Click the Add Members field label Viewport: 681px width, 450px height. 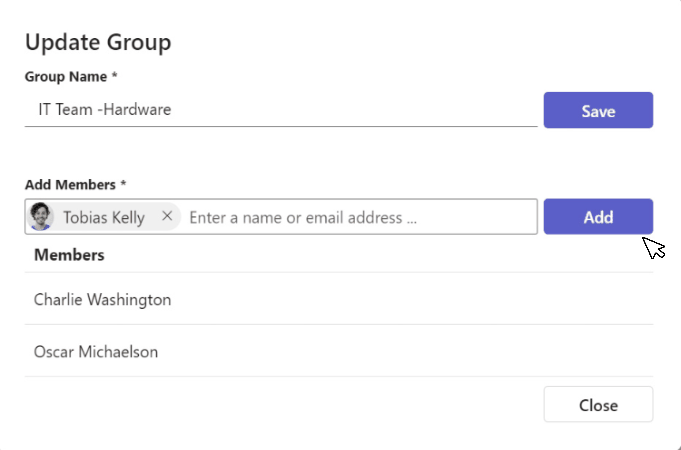tap(70, 185)
